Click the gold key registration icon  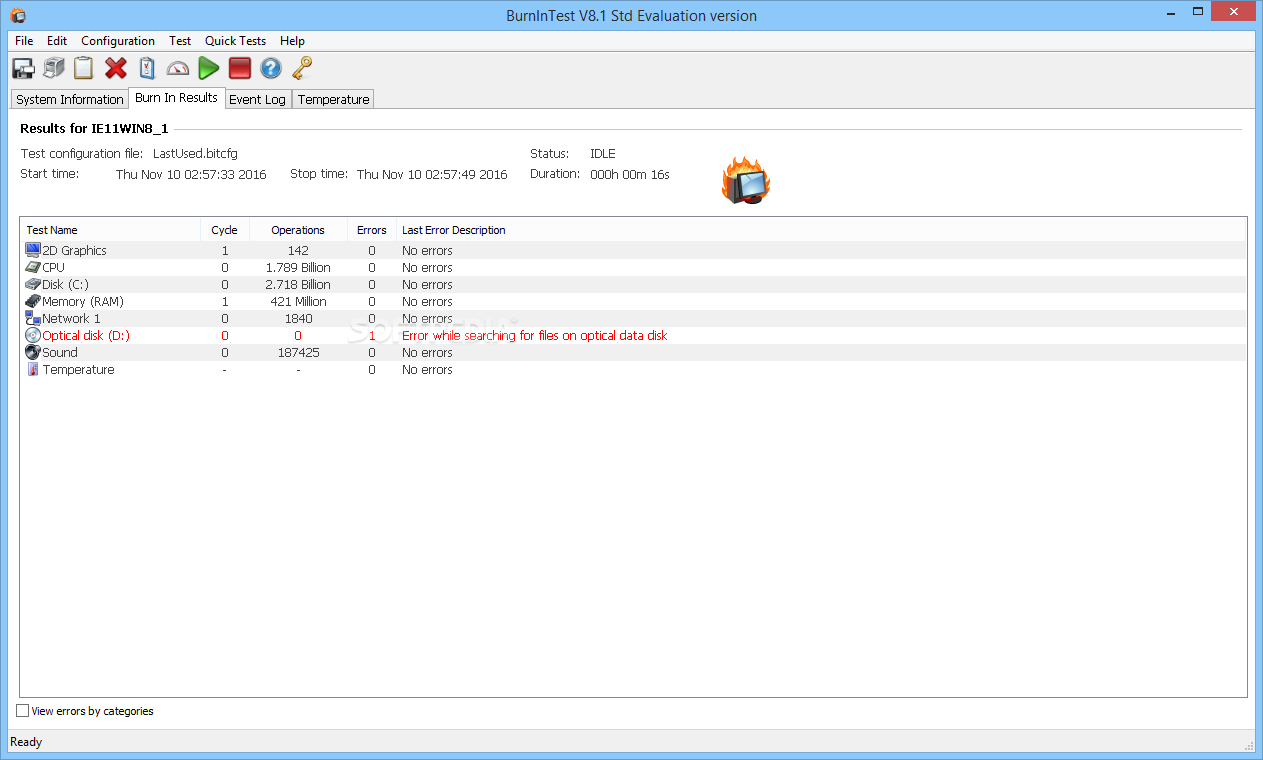(x=302, y=68)
